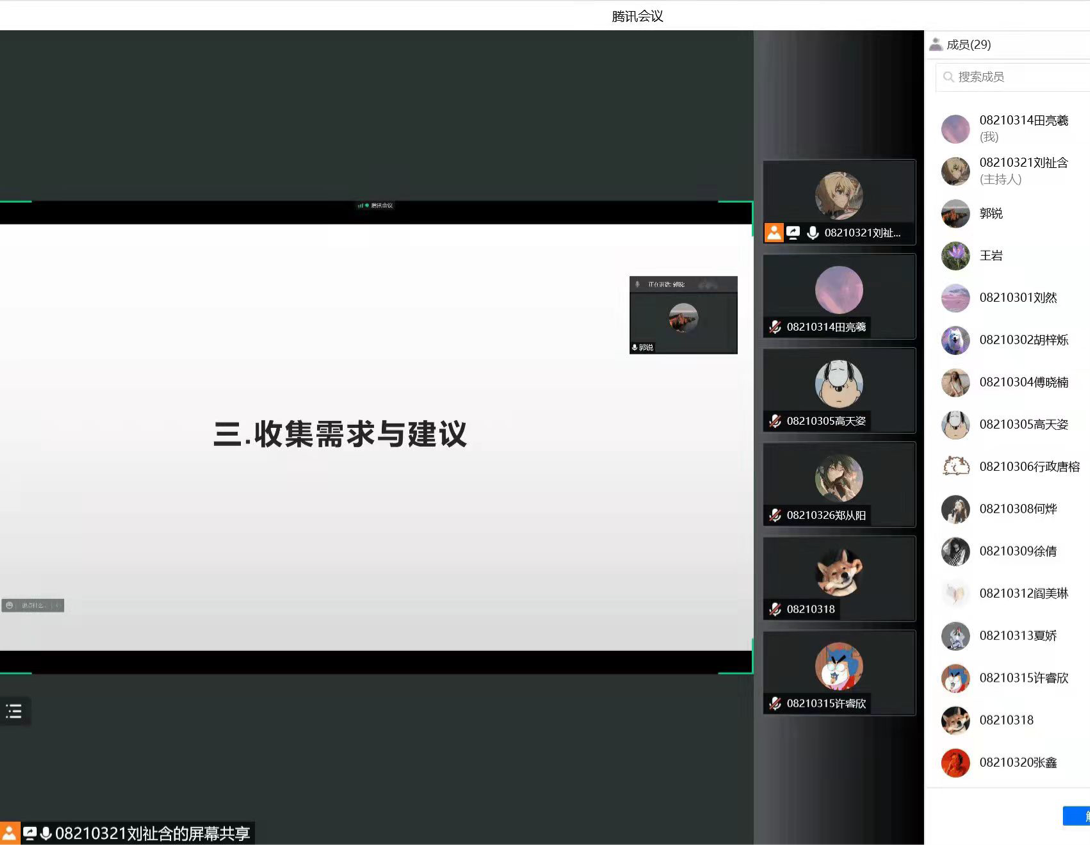Click the microphone icon on 08210321刘祉含's video tile

pyautogui.click(x=813, y=233)
